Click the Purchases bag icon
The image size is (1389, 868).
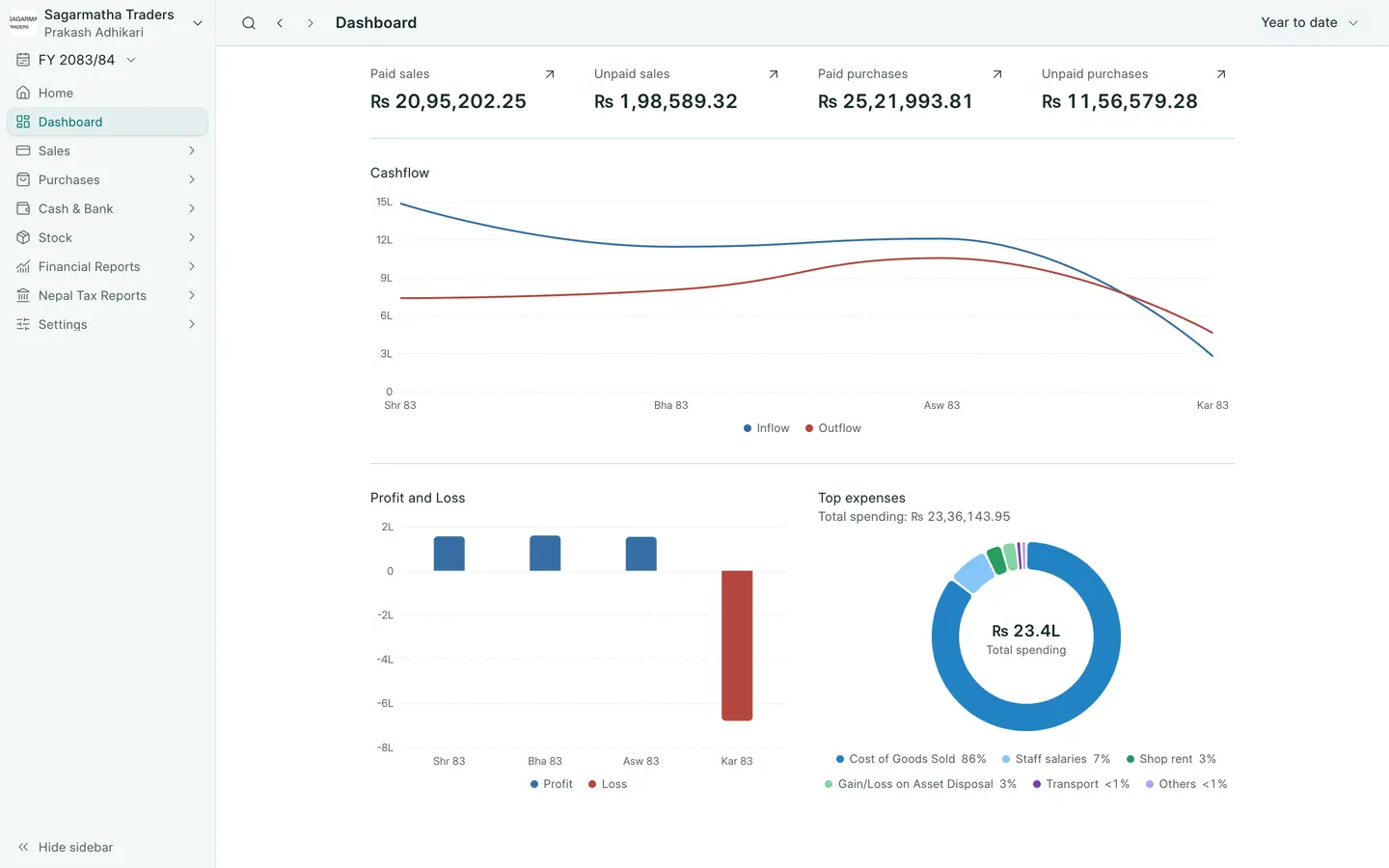click(x=23, y=179)
